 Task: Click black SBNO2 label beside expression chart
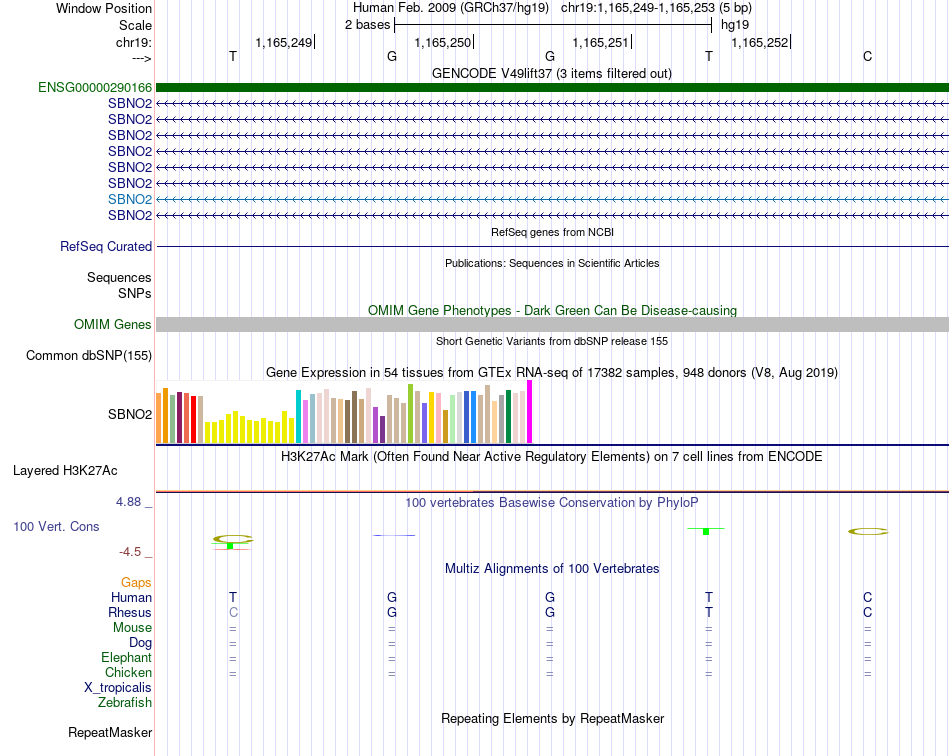coord(130,414)
